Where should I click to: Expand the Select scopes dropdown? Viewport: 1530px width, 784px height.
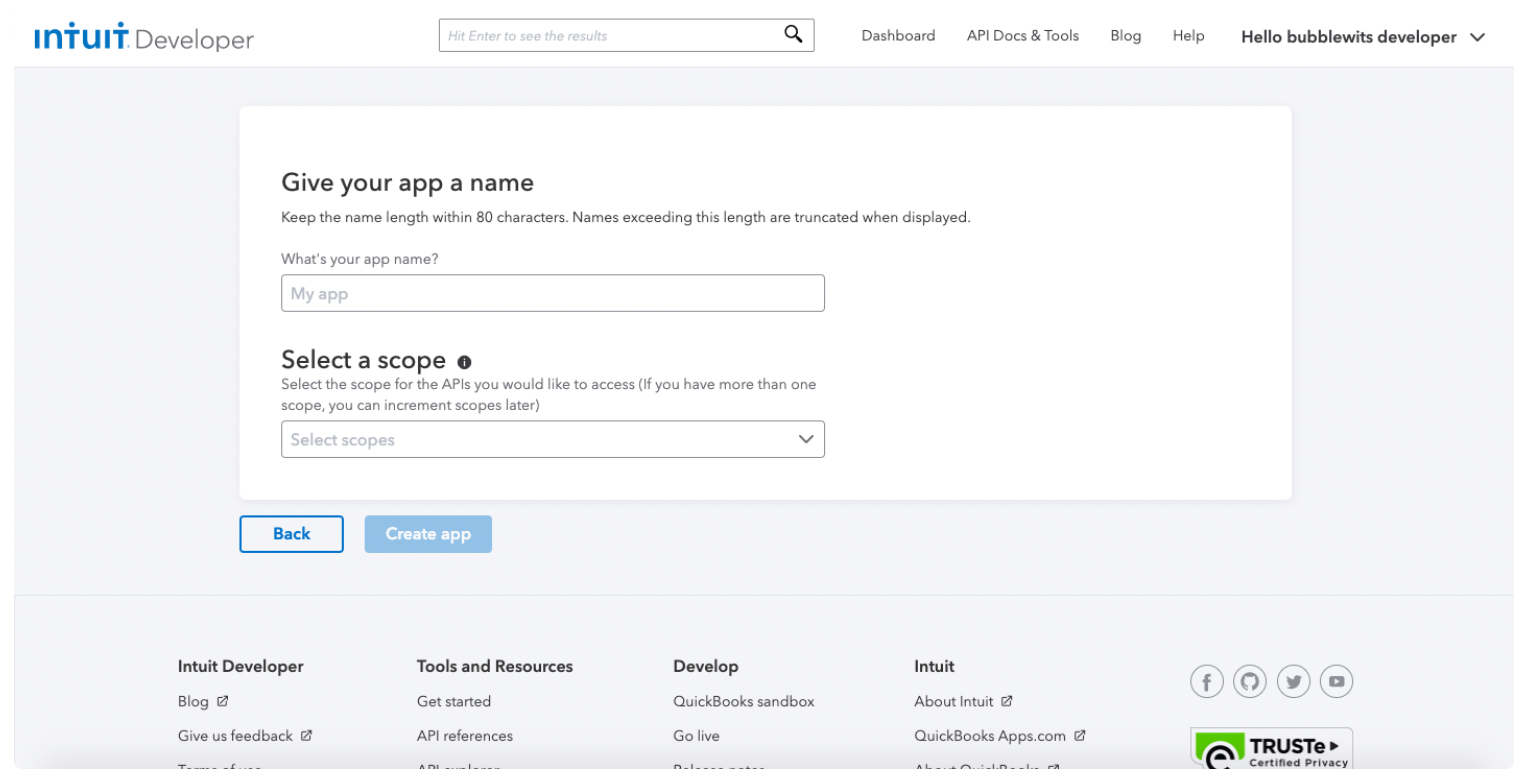[x=553, y=439]
